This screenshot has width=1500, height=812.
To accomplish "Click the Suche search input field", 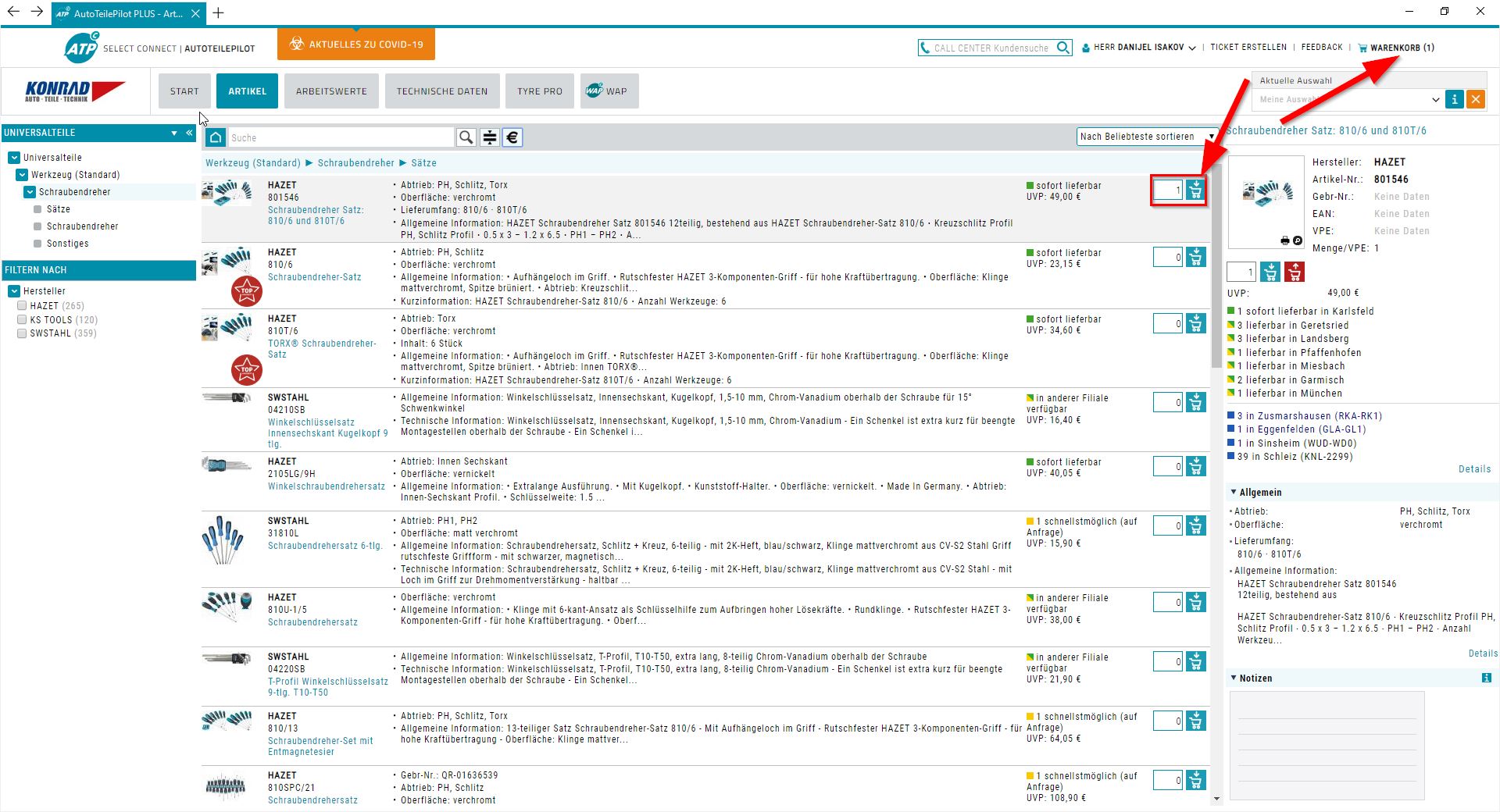I will (341, 137).
